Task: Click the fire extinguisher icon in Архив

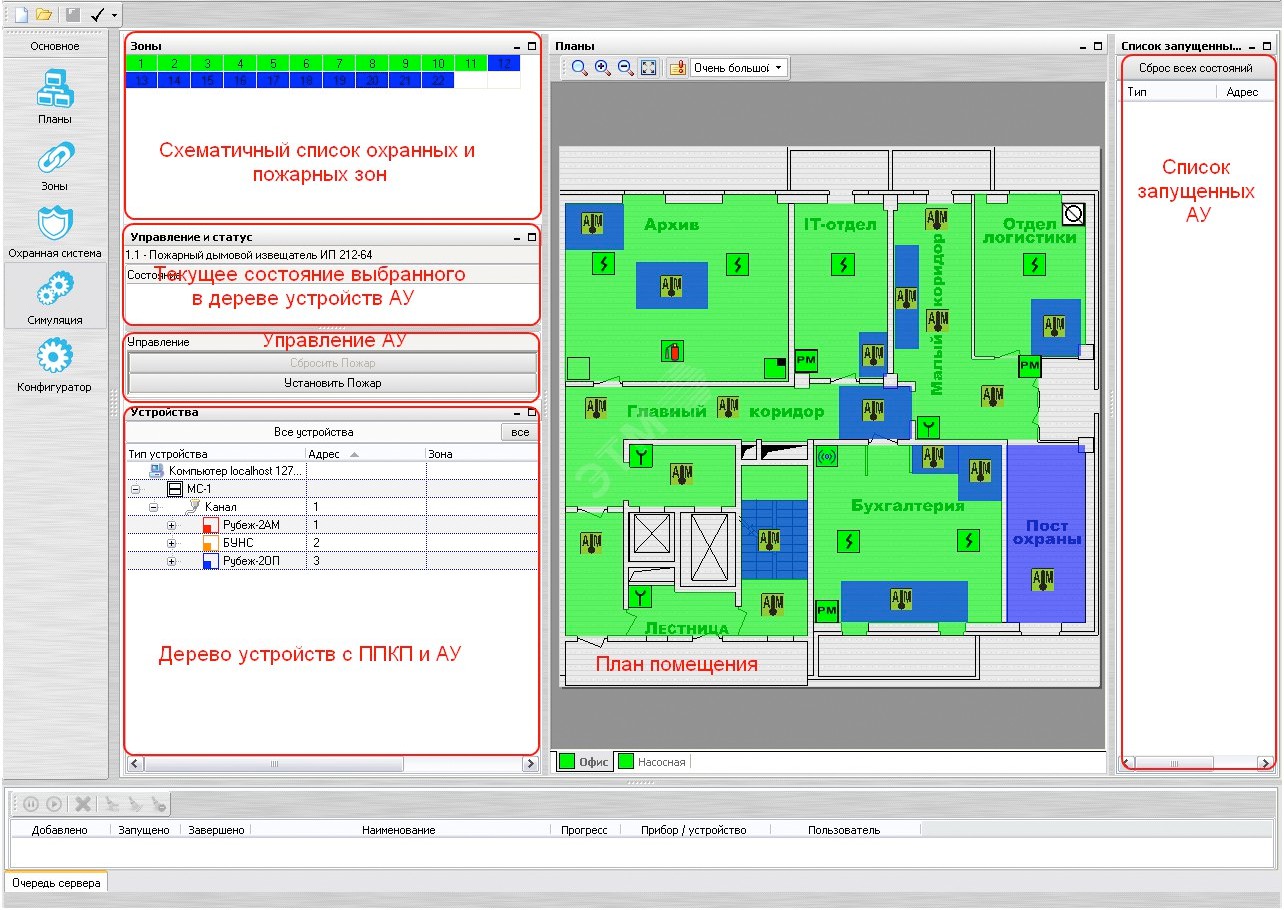Action: 673,351
